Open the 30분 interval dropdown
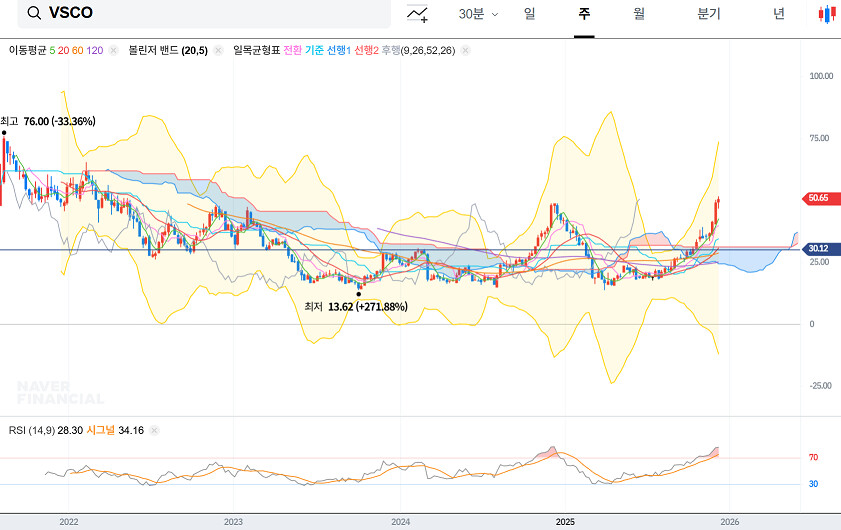 click(x=478, y=14)
